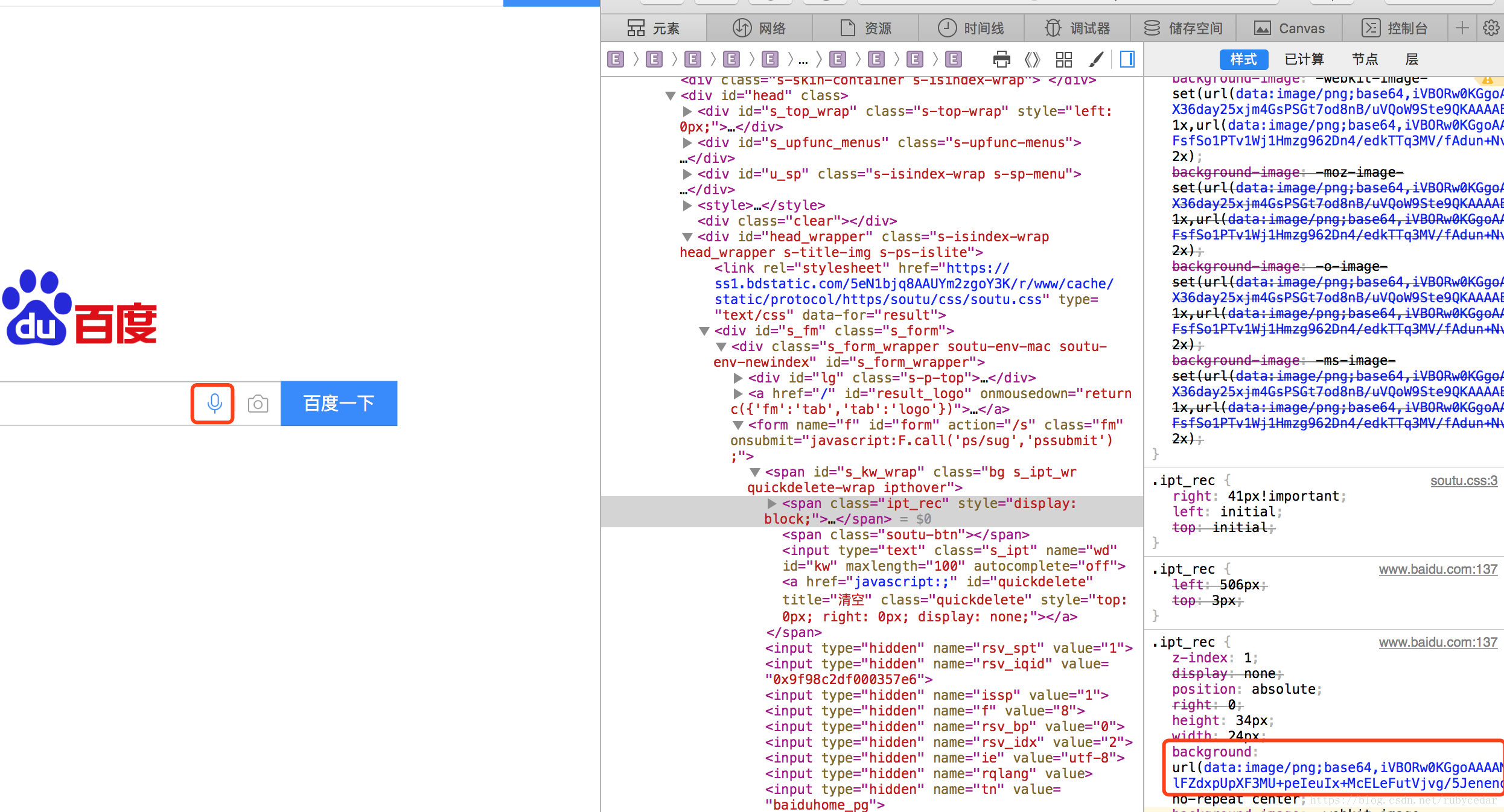Viewport: 1504px width, 812px height.
Task: Click the camera image search icon
Action: 258,404
